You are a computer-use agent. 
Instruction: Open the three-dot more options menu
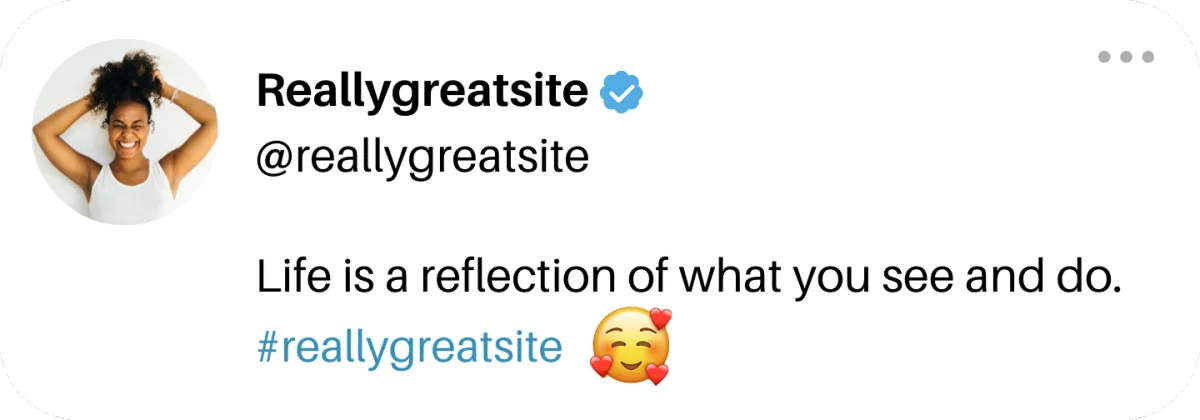coord(1126,57)
